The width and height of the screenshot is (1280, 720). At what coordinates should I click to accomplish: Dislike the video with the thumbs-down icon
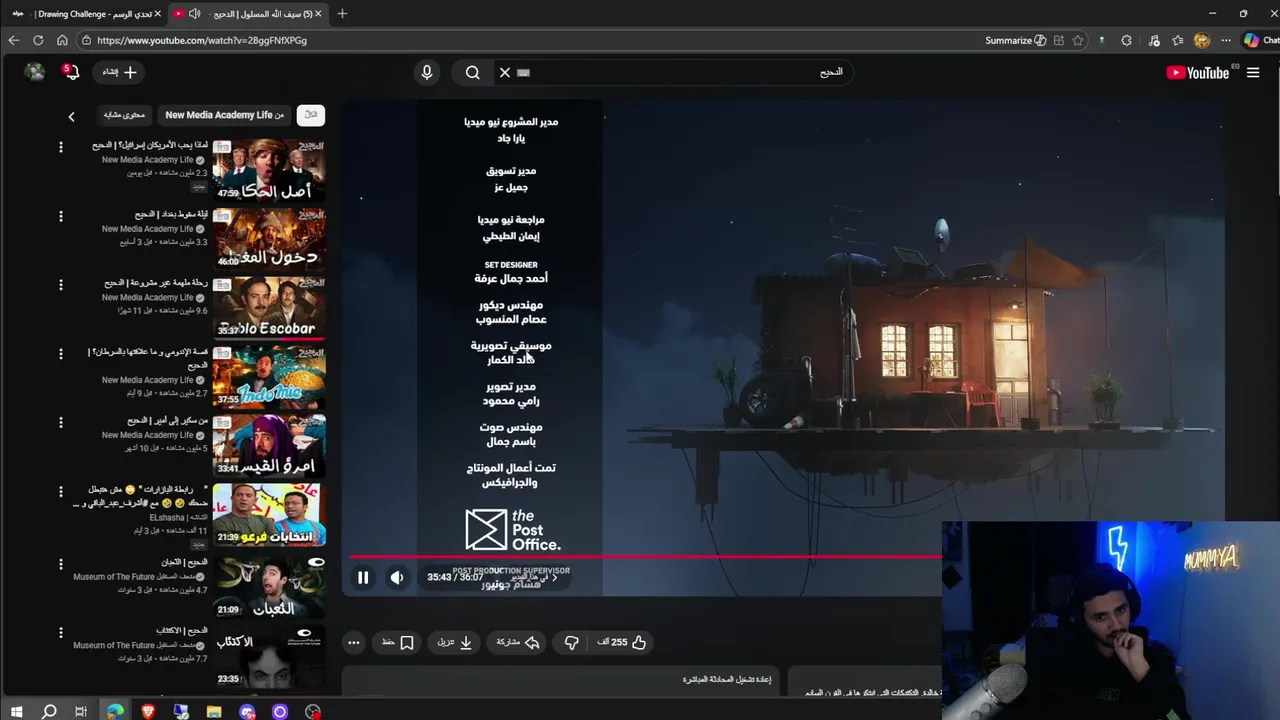tap(572, 642)
